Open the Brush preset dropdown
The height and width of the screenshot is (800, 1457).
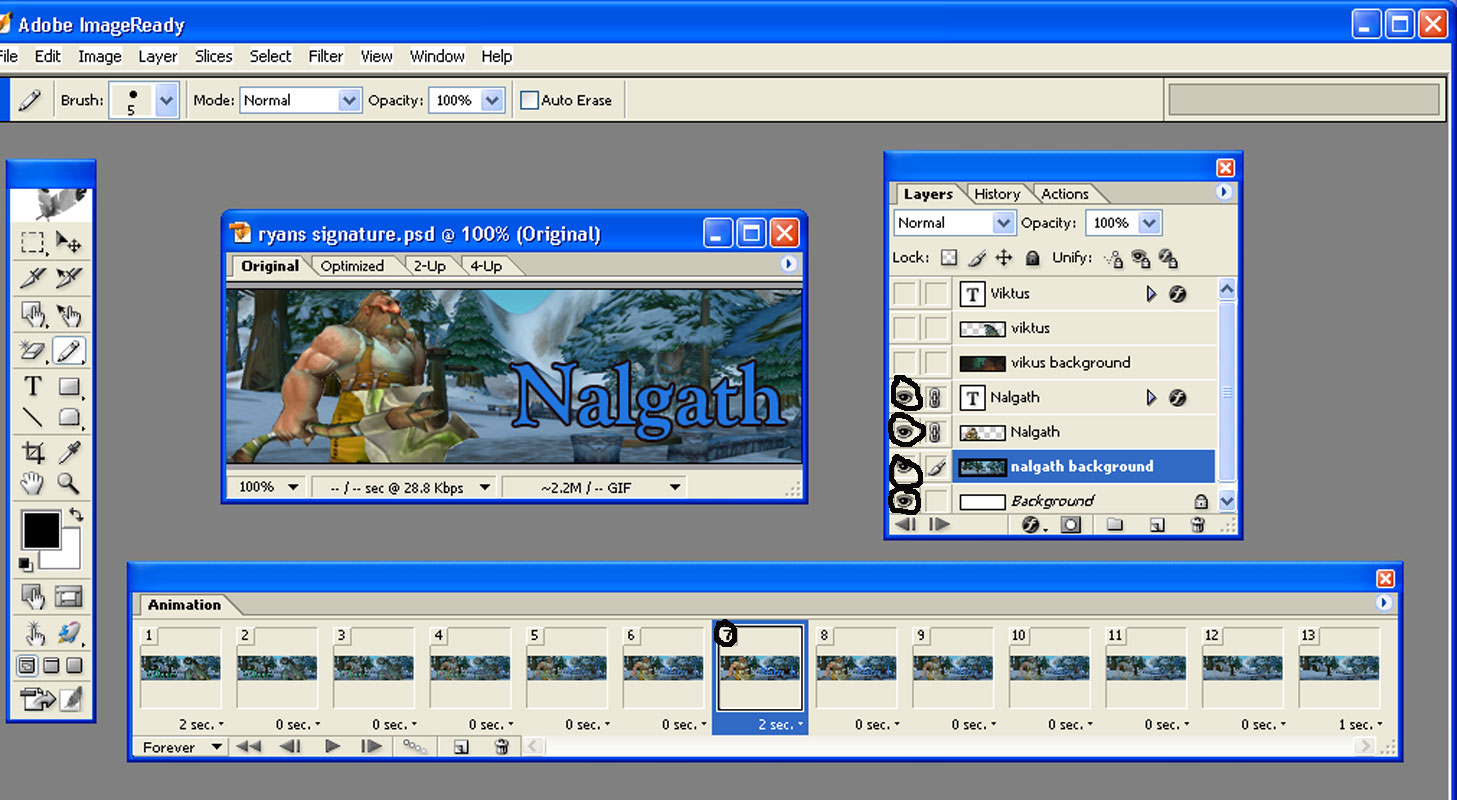(x=167, y=100)
